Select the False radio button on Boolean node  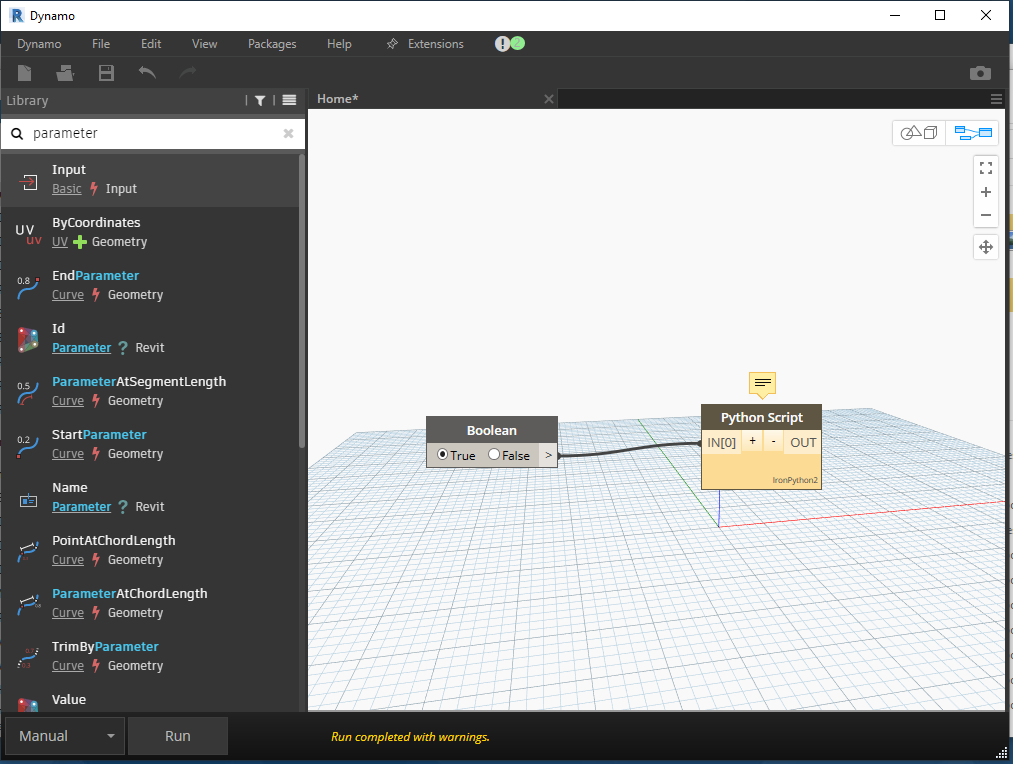pyautogui.click(x=494, y=455)
